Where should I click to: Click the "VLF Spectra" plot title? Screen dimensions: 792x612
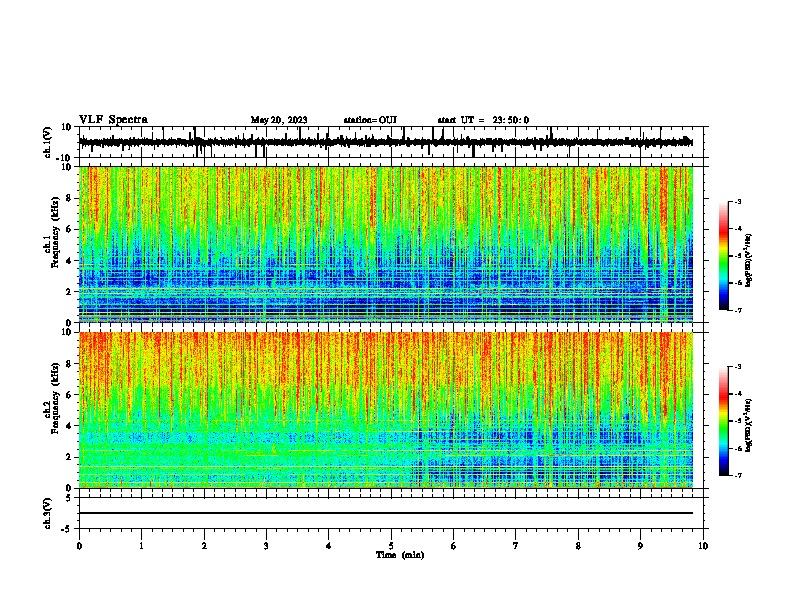tap(113, 120)
